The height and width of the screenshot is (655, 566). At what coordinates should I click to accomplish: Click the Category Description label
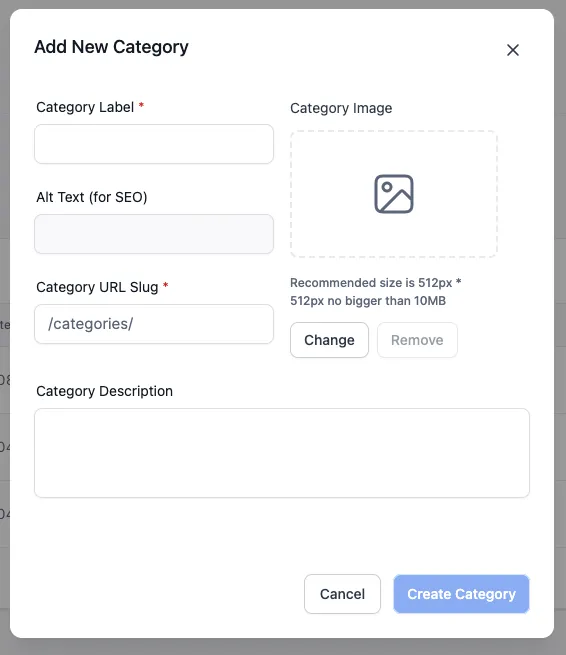[x=104, y=391]
